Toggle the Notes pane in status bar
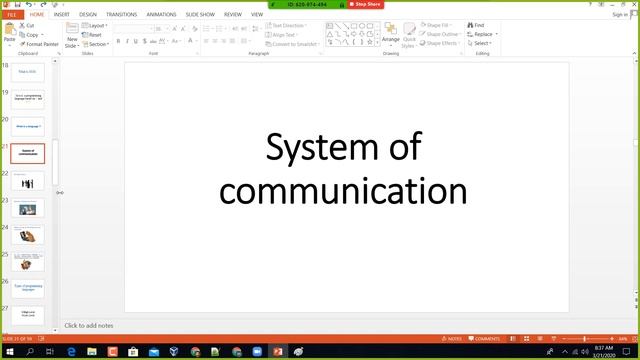This screenshot has width=640, height=360. click(x=452, y=339)
